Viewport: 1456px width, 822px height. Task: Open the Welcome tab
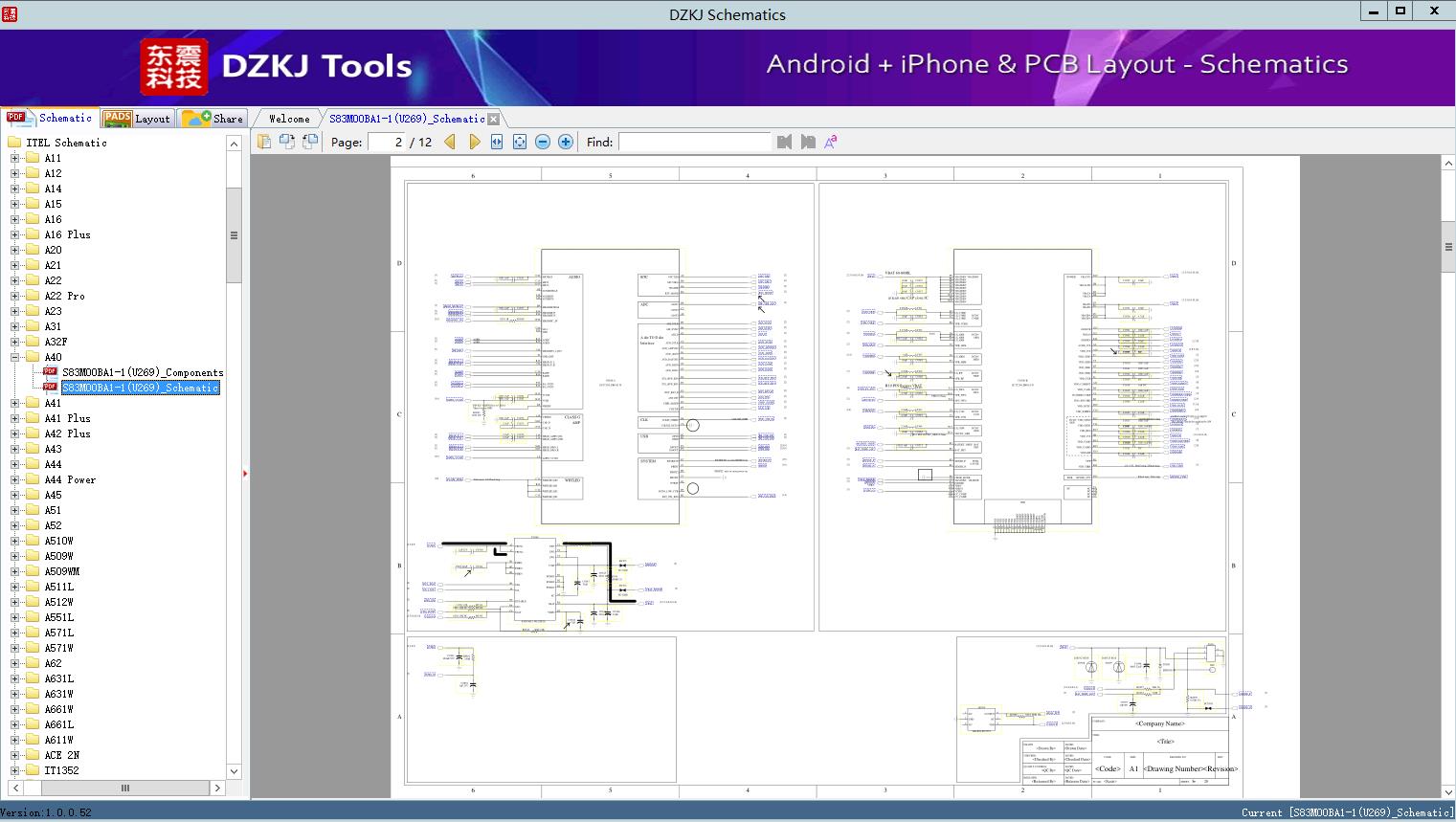(x=288, y=119)
